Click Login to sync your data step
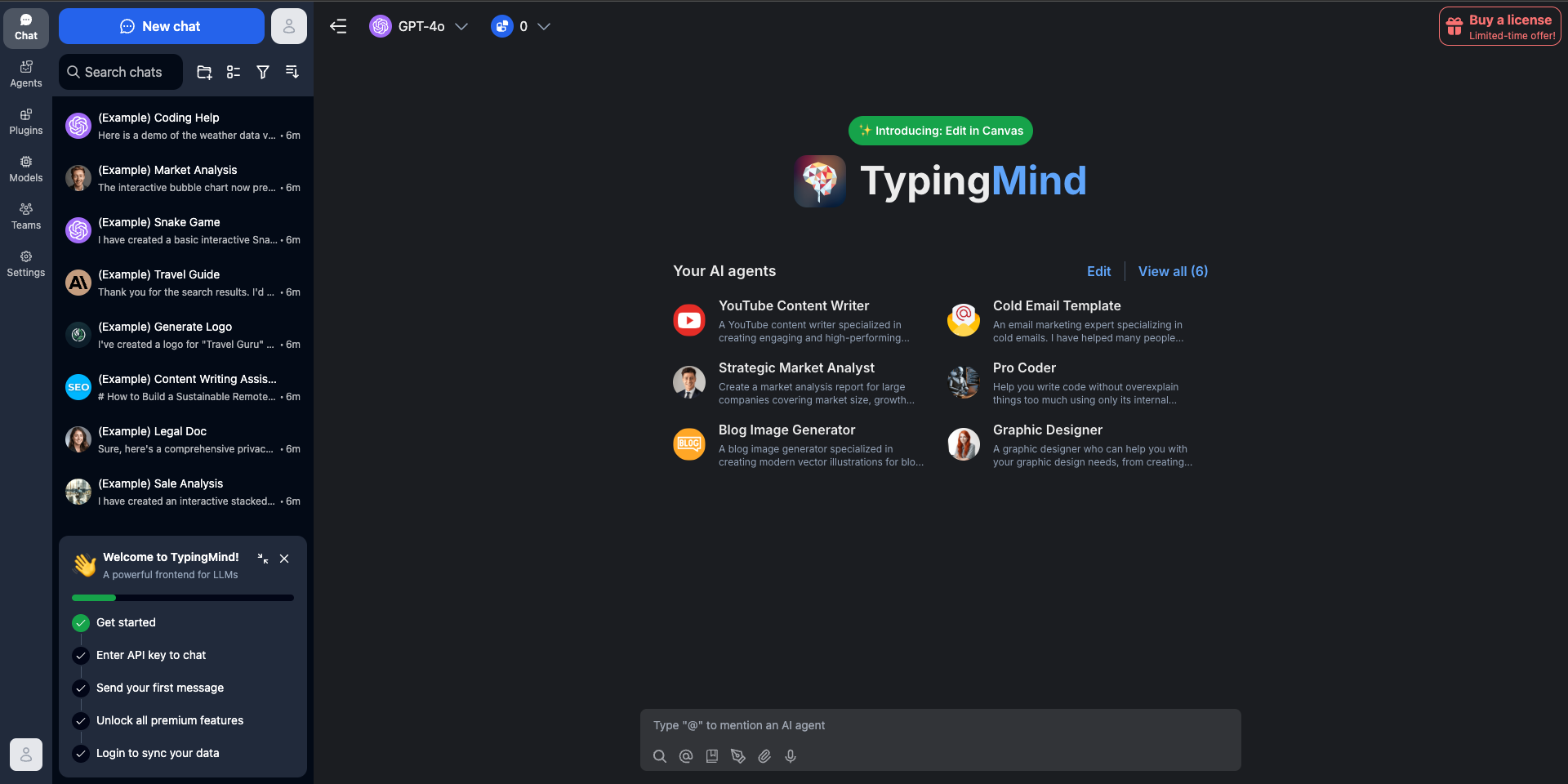1568x784 pixels. (x=183, y=753)
